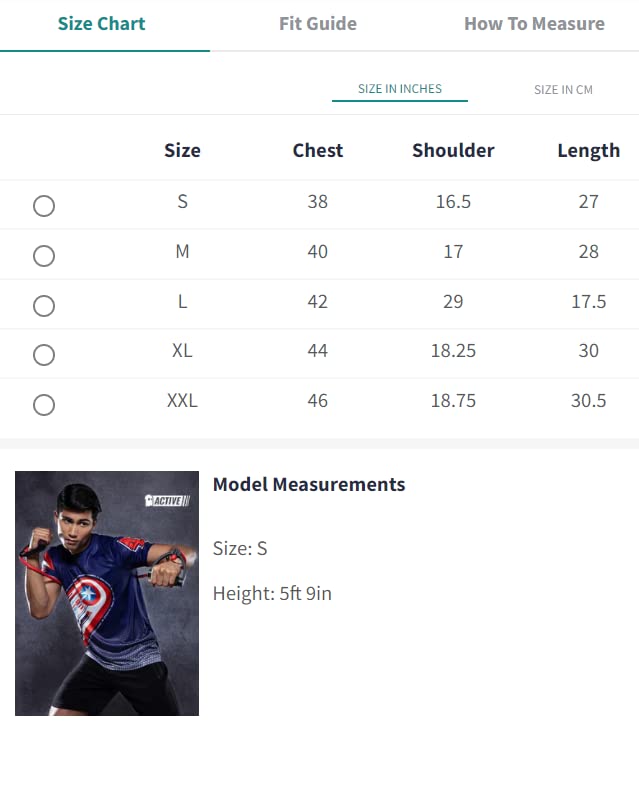The height and width of the screenshot is (786, 639).
Task: Click the Length column header
Action: pyautogui.click(x=588, y=151)
